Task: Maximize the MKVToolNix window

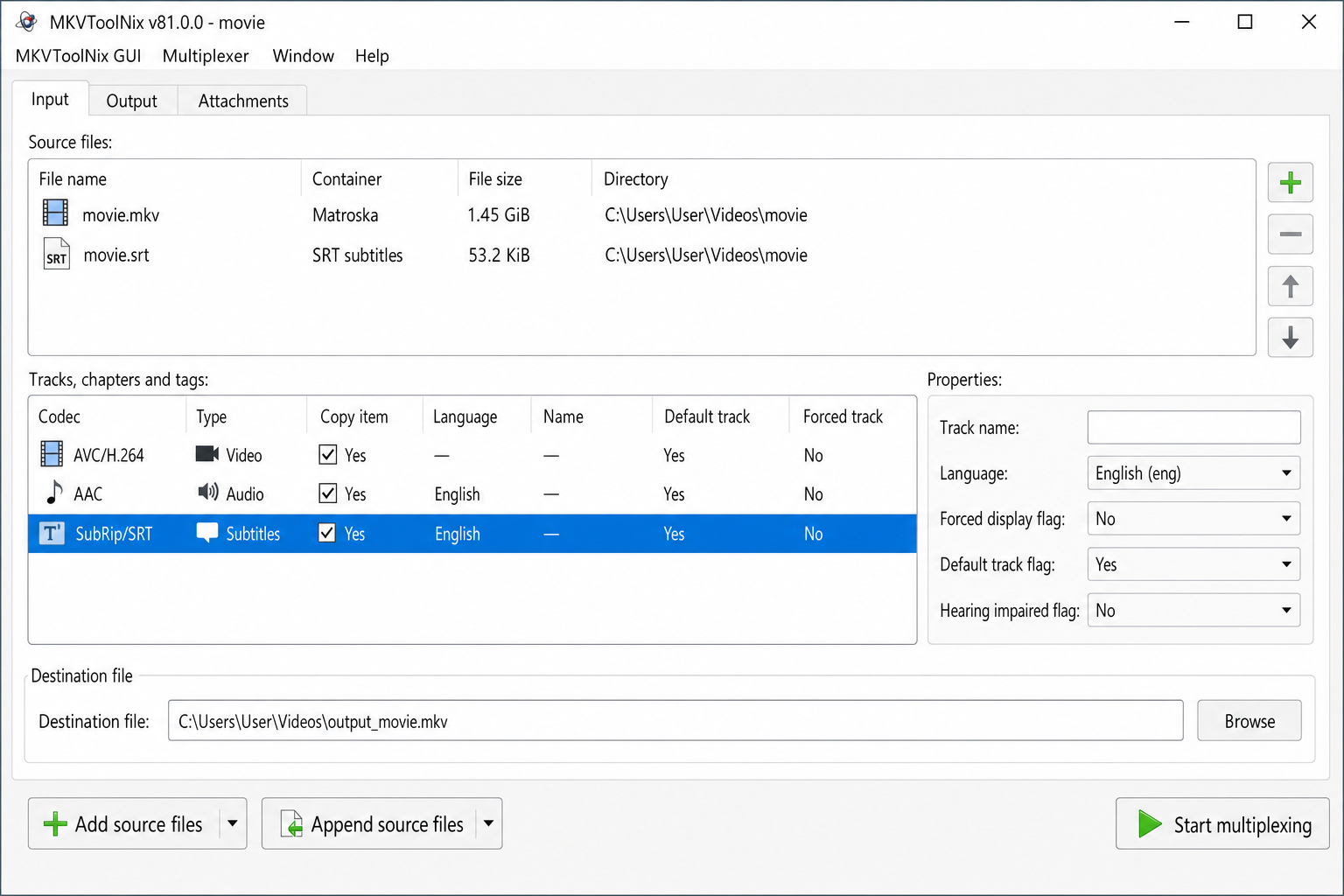Action: (1245, 22)
